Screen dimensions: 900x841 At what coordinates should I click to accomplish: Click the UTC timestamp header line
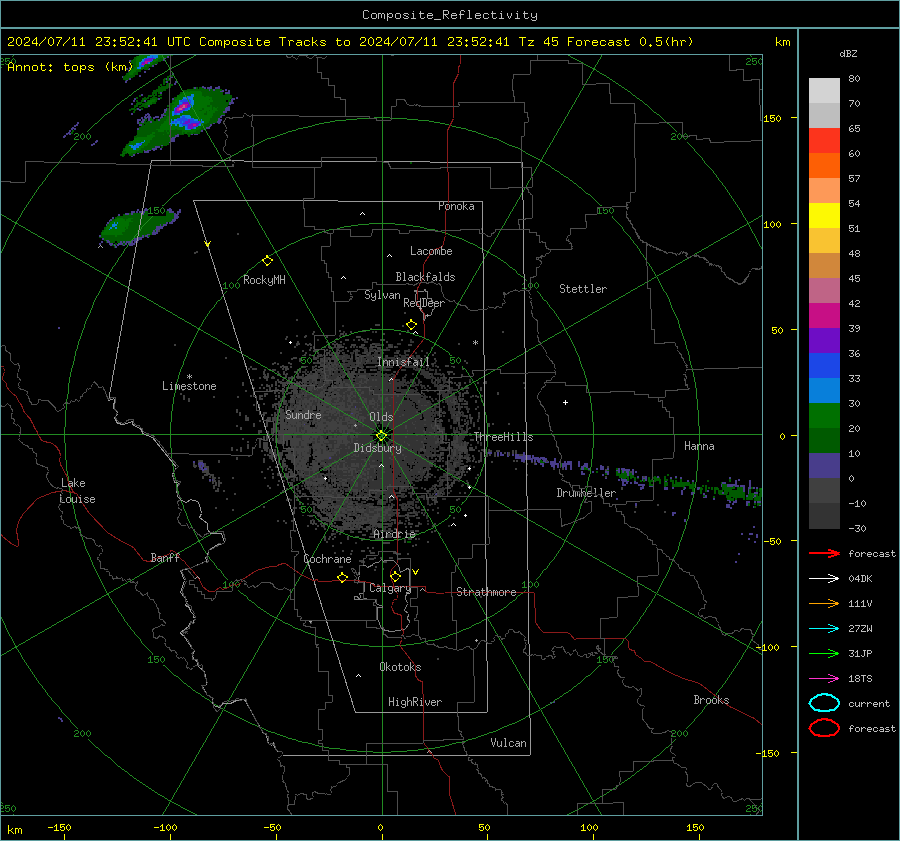350,42
